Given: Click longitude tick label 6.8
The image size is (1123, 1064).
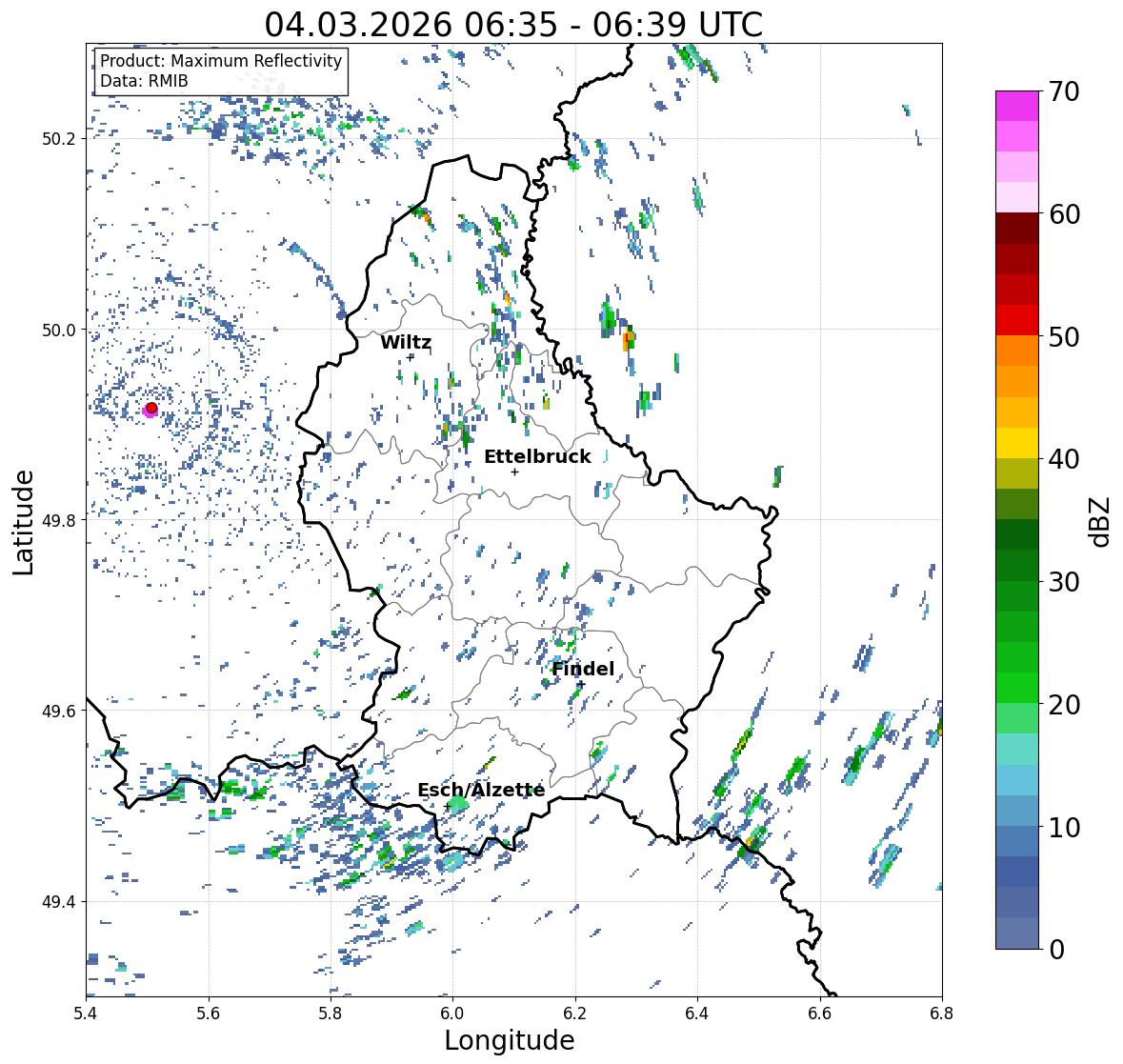Looking at the screenshot, I should (942, 1014).
